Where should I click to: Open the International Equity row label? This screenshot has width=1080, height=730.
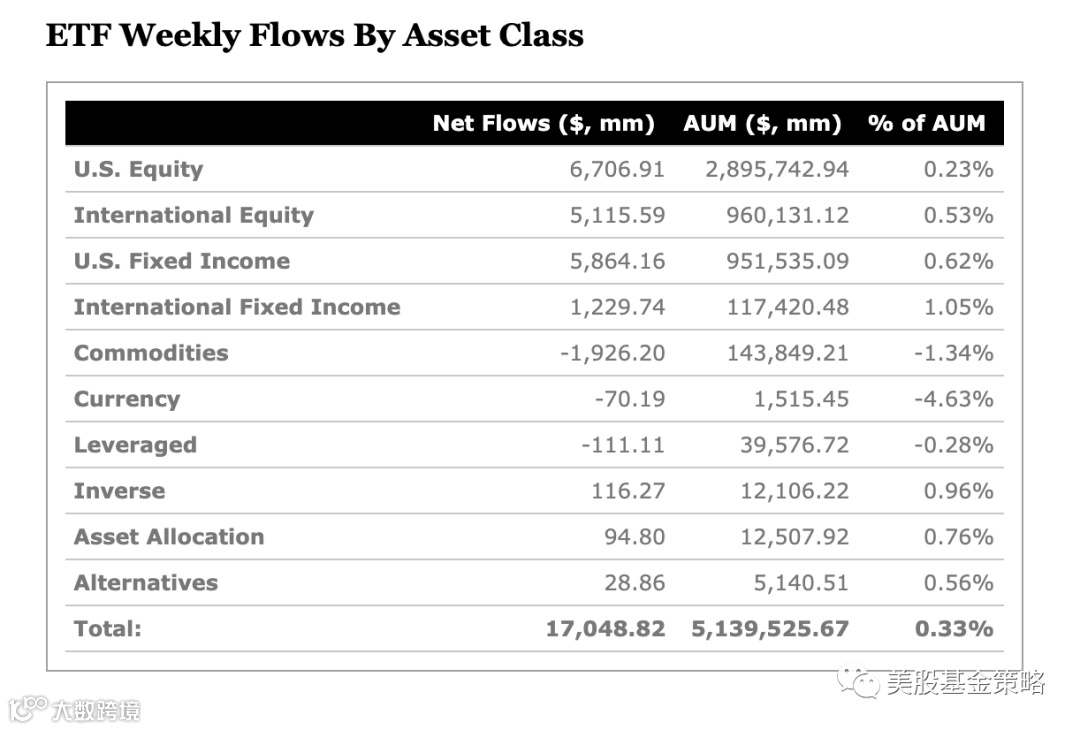point(194,215)
